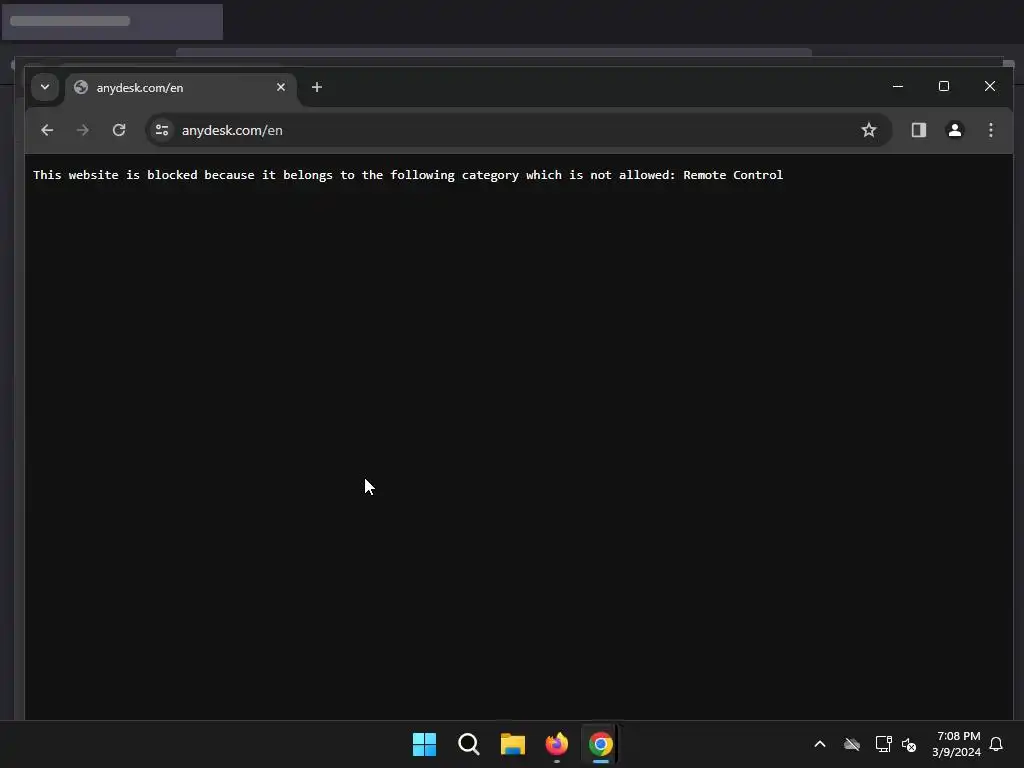Toggle the Chrome side panel
This screenshot has width=1024, height=768.
[x=919, y=130]
